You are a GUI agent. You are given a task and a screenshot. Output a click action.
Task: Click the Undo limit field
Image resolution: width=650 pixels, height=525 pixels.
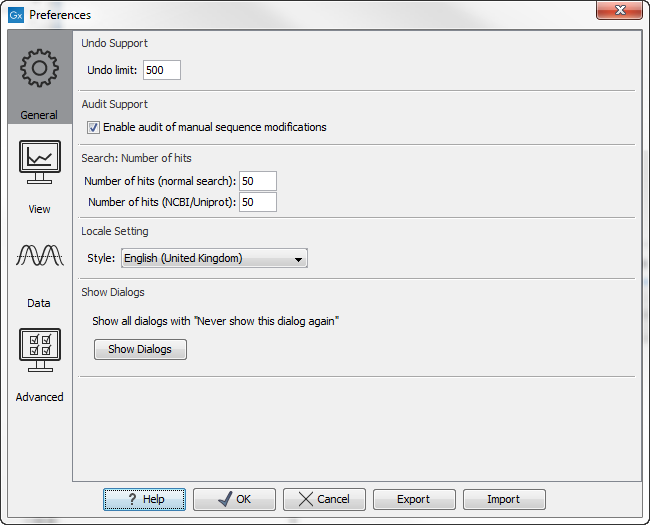point(162,70)
